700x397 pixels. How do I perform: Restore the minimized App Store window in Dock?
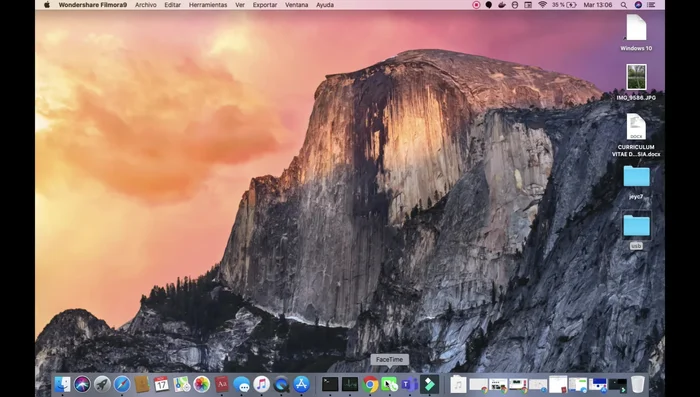tap(598, 384)
